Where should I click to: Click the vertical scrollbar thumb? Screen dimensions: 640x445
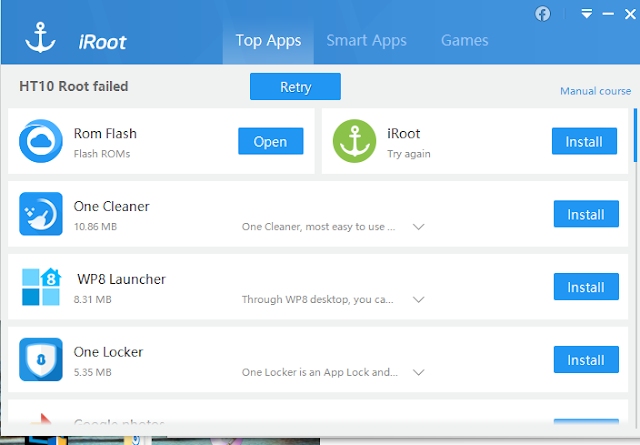636,135
